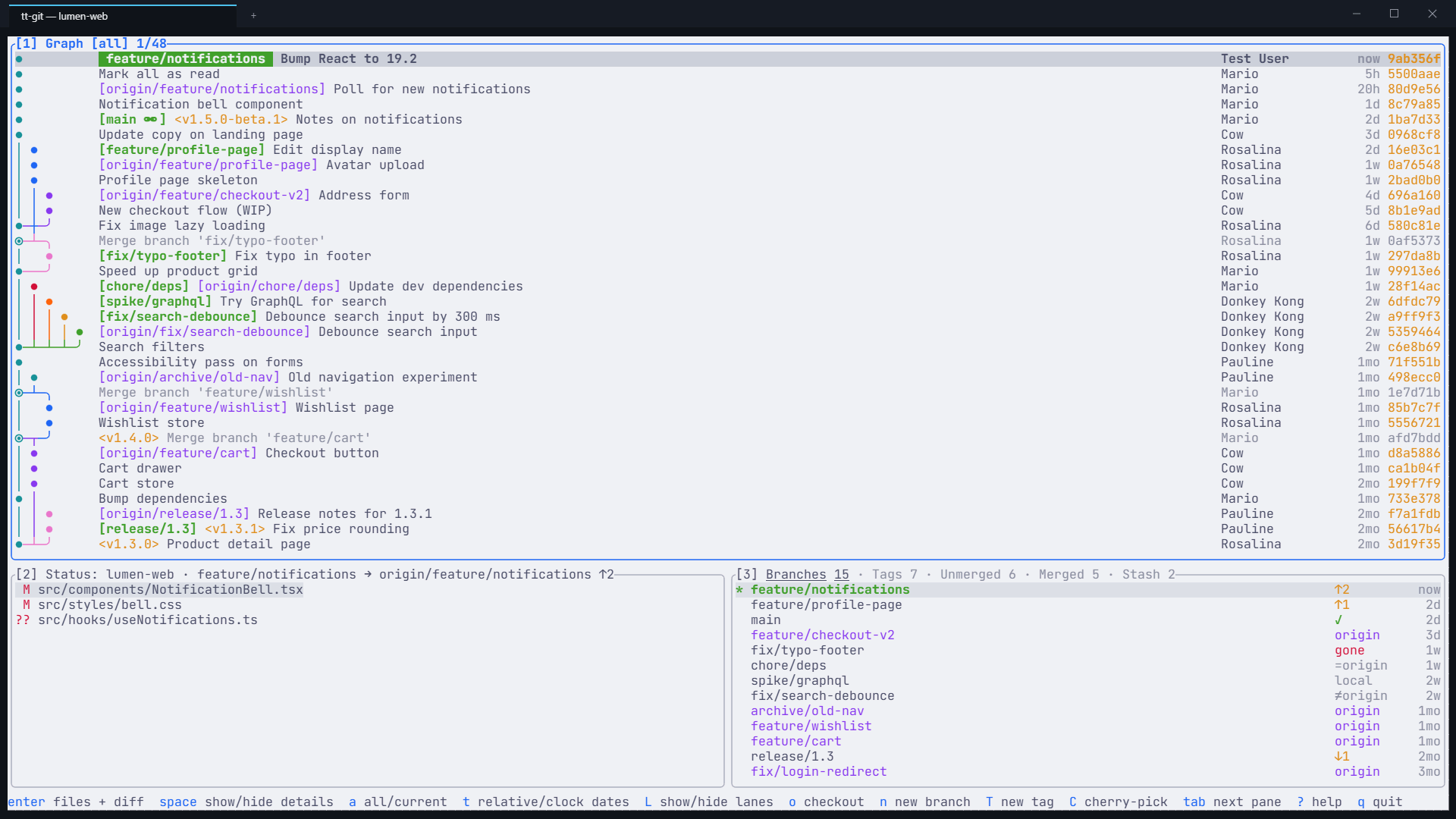Toggle 't relative/clock dates' hint
This screenshot has height=819, width=1456.
(545, 802)
